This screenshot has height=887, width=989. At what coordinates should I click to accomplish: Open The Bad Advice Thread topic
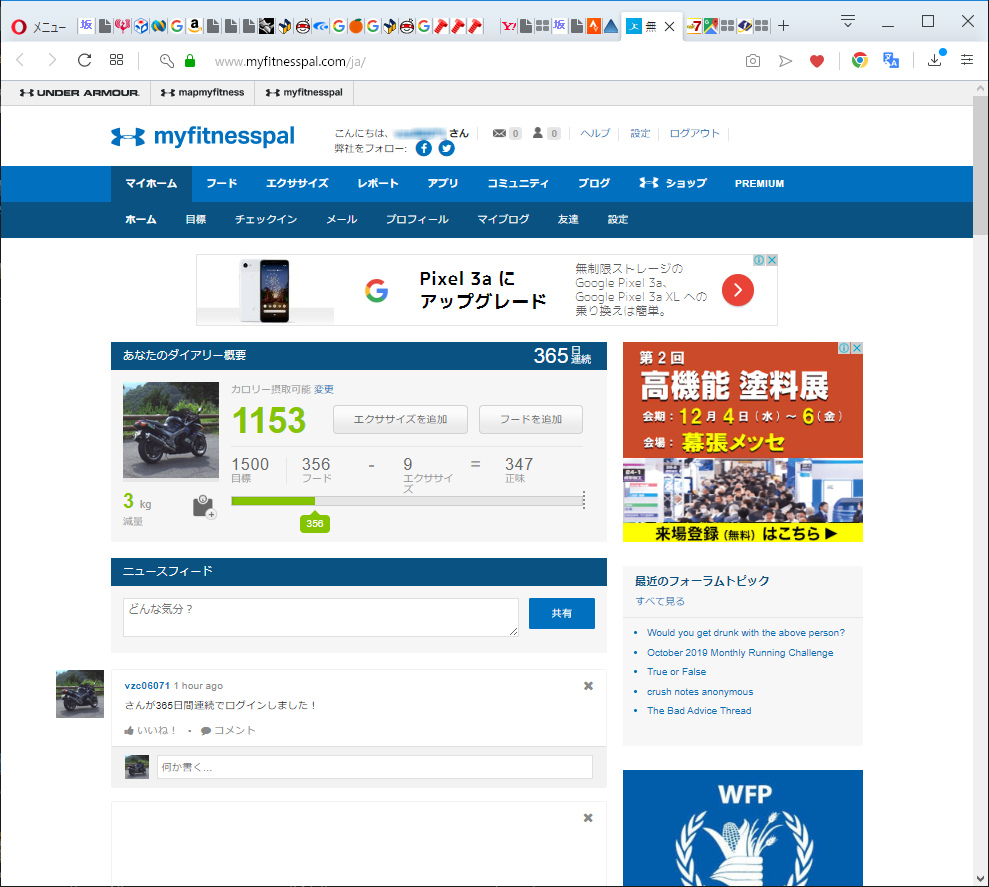(x=699, y=710)
